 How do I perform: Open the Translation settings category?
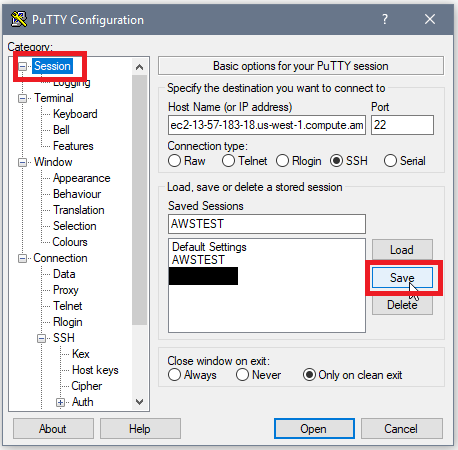(79, 210)
